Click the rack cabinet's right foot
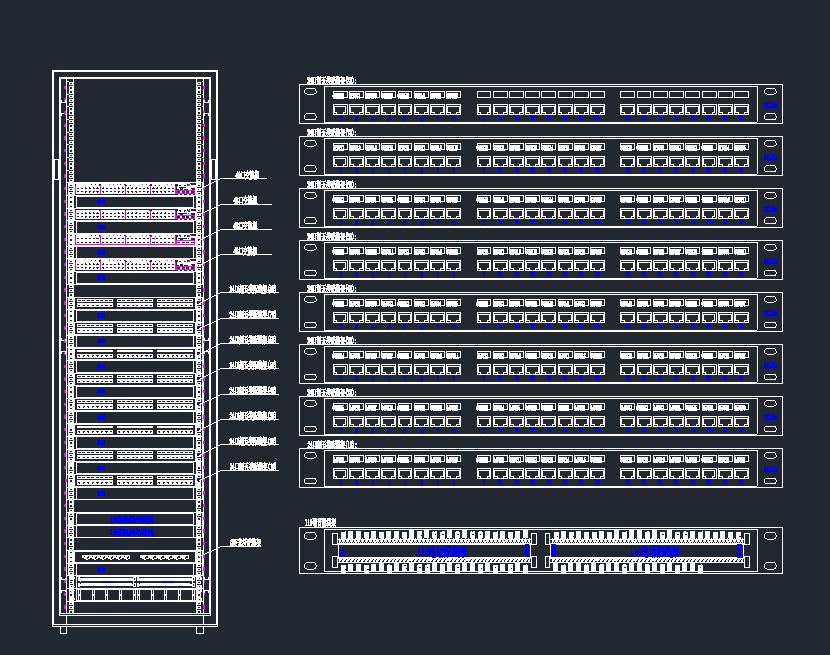This screenshot has height=655, width=830. coord(200,629)
